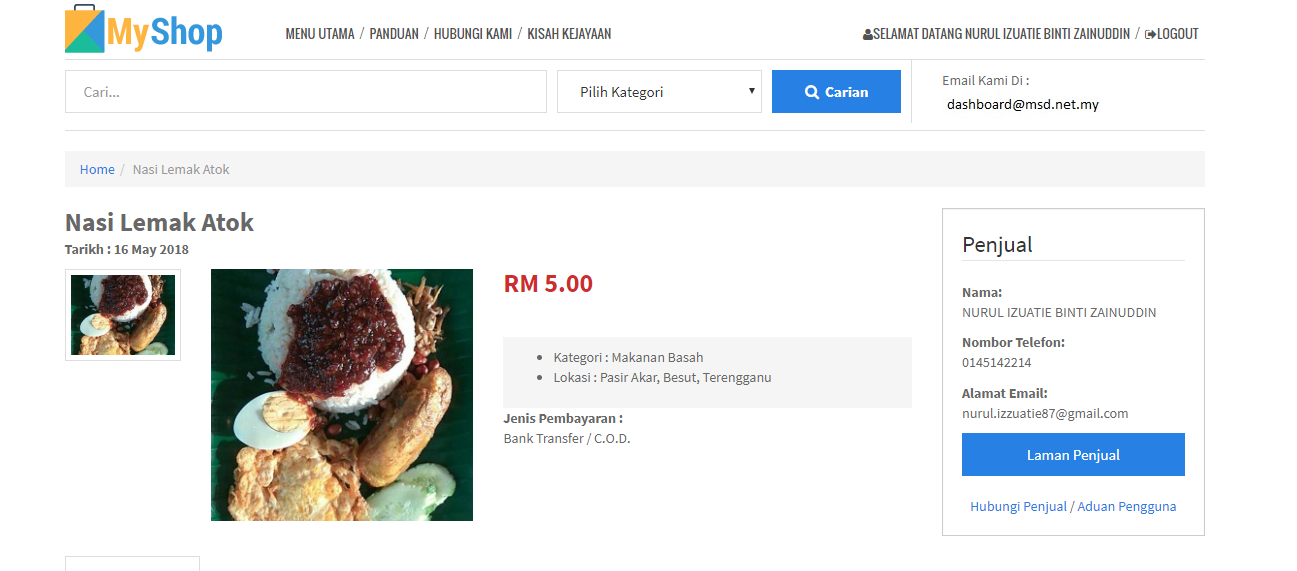Click the magnifier icon in the Carian button

[812, 92]
